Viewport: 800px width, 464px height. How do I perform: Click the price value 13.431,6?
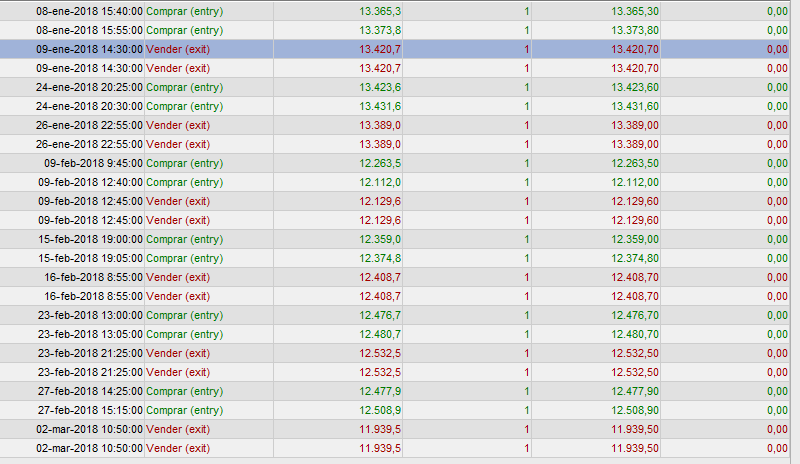[380, 106]
